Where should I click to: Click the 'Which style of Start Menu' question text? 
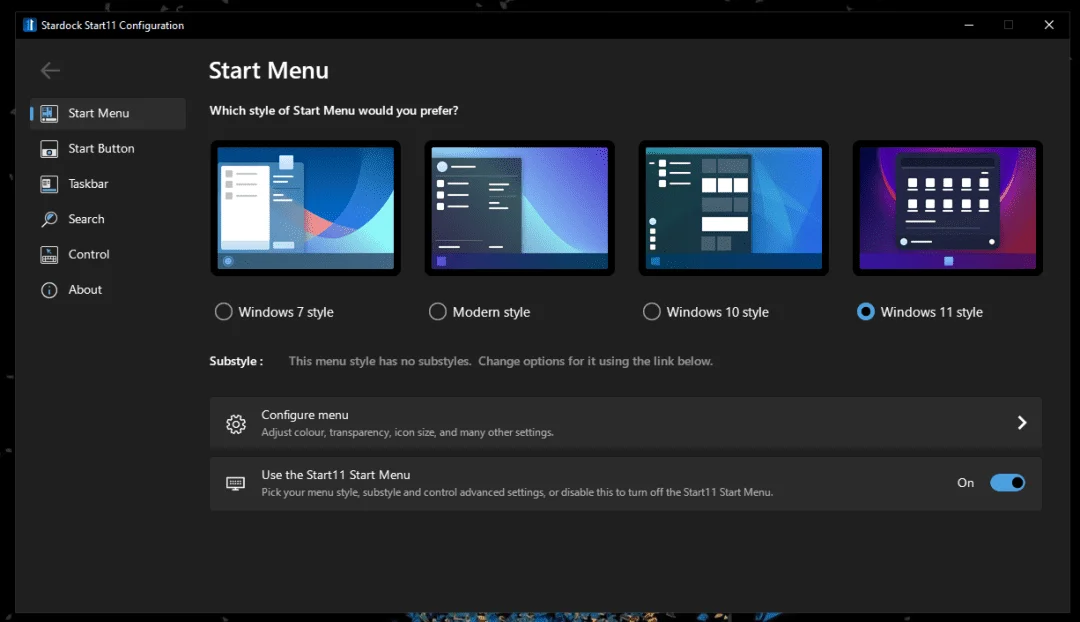pos(333,110)
